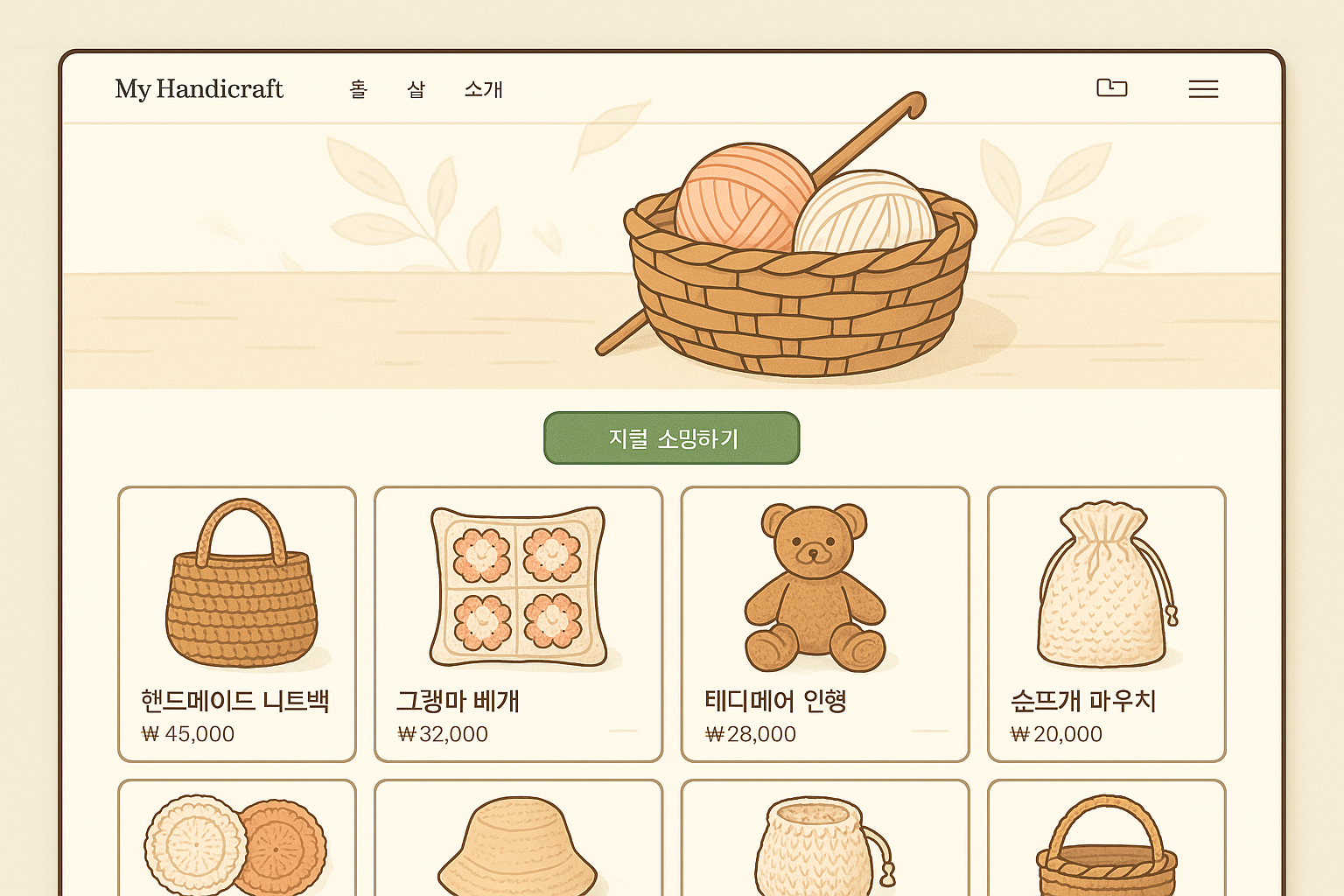Open the knit bag product image
Image resolution: width=1344 pixels, height=896 pixels.
(x=241, y=584)
